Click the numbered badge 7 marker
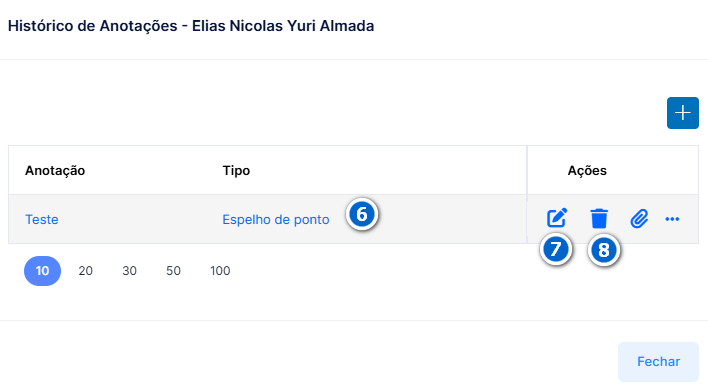This screenshot has height=391, width=708. pos(556,249)
